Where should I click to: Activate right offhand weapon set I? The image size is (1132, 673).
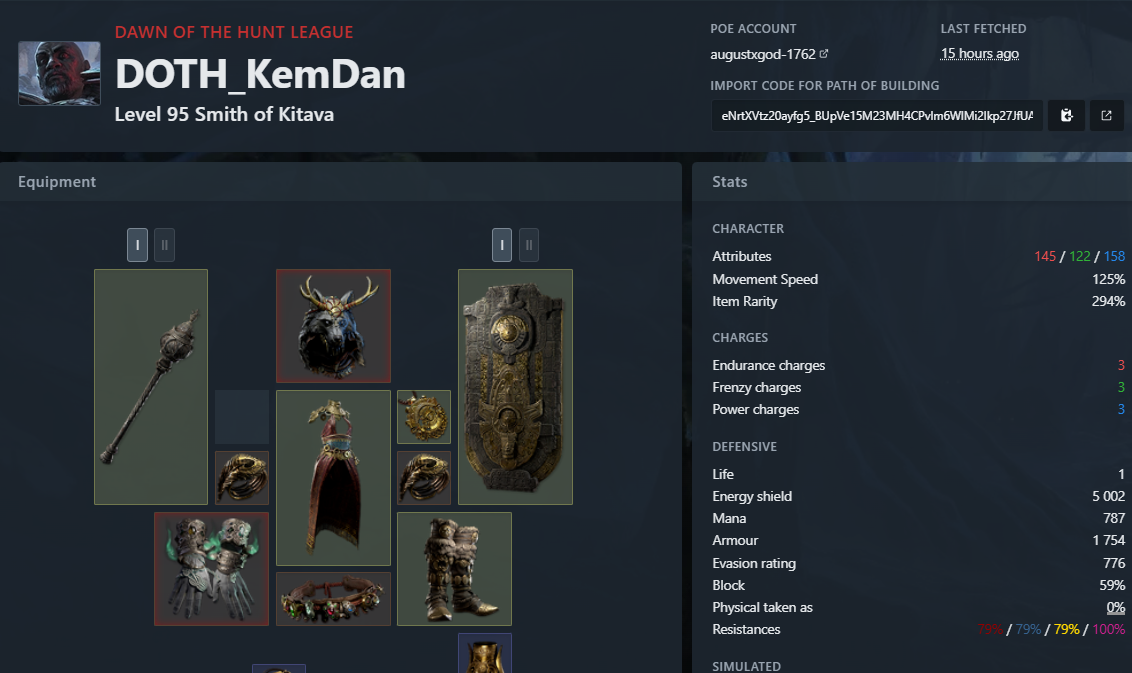[x=502, y=245]
